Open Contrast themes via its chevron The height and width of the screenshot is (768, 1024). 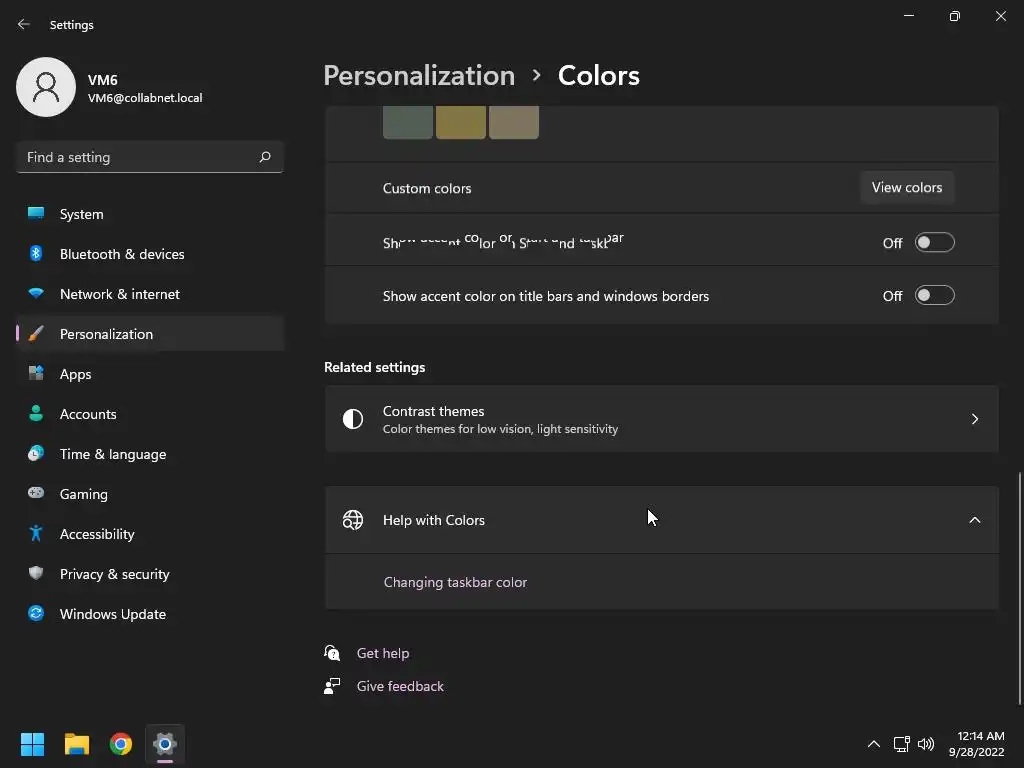[x=974, y=419]
